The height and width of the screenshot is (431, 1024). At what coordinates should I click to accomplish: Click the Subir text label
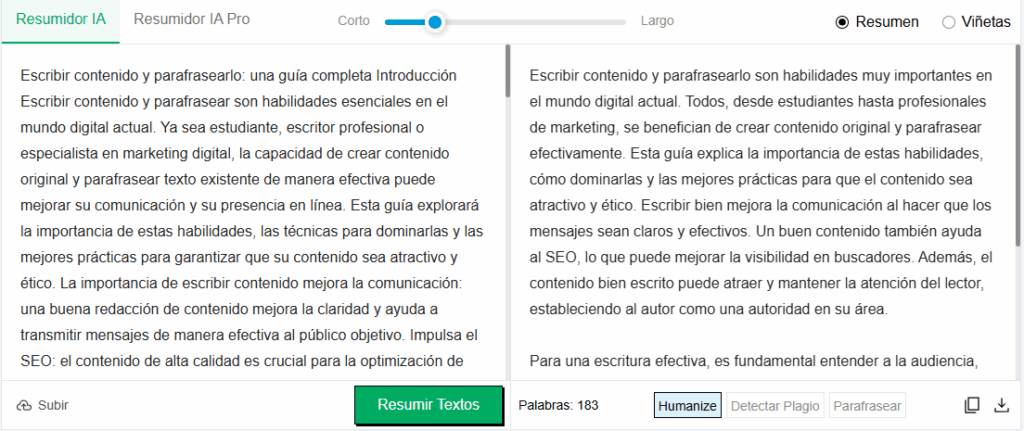click(53, 405)
